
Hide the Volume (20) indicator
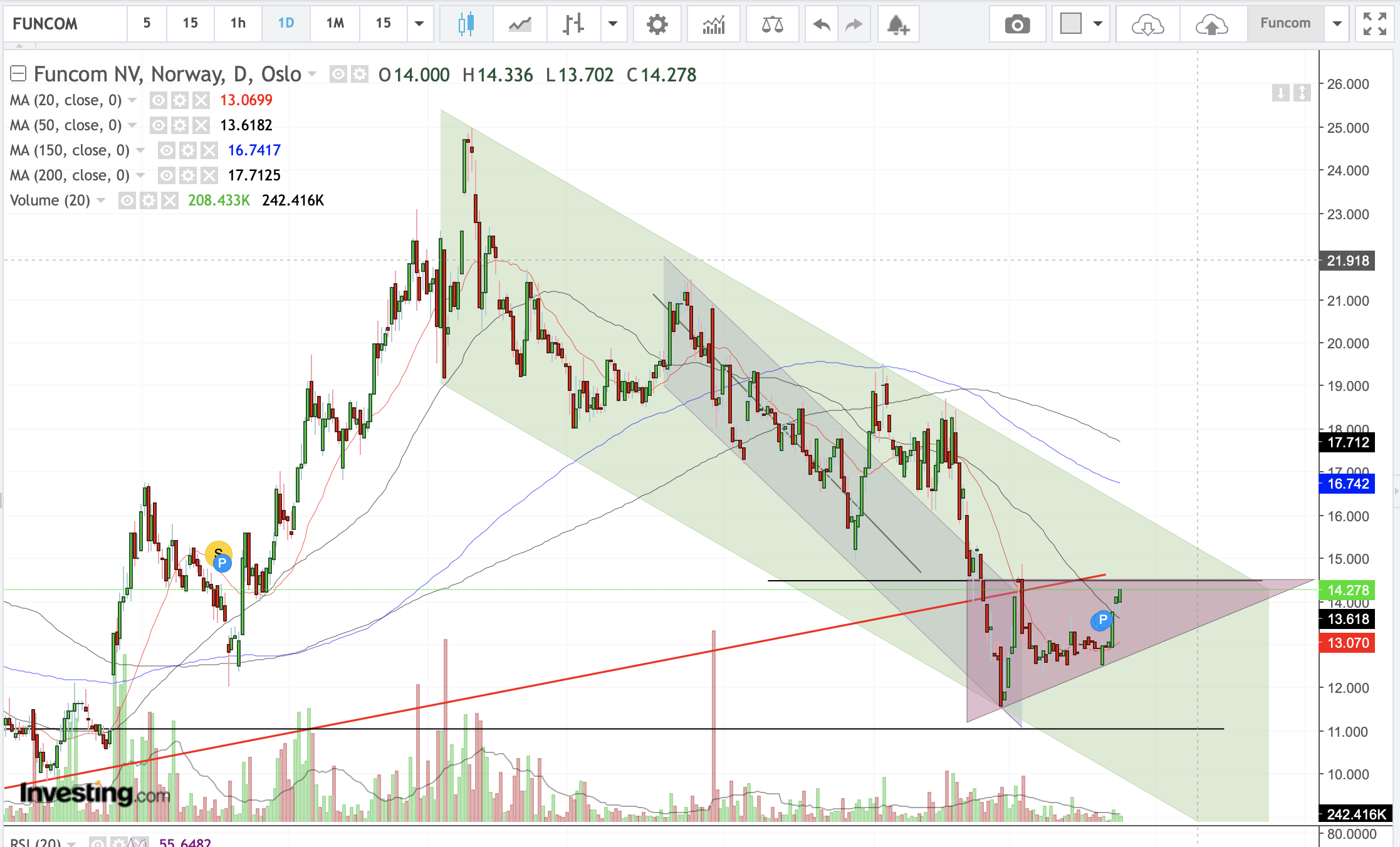[127, 200]
